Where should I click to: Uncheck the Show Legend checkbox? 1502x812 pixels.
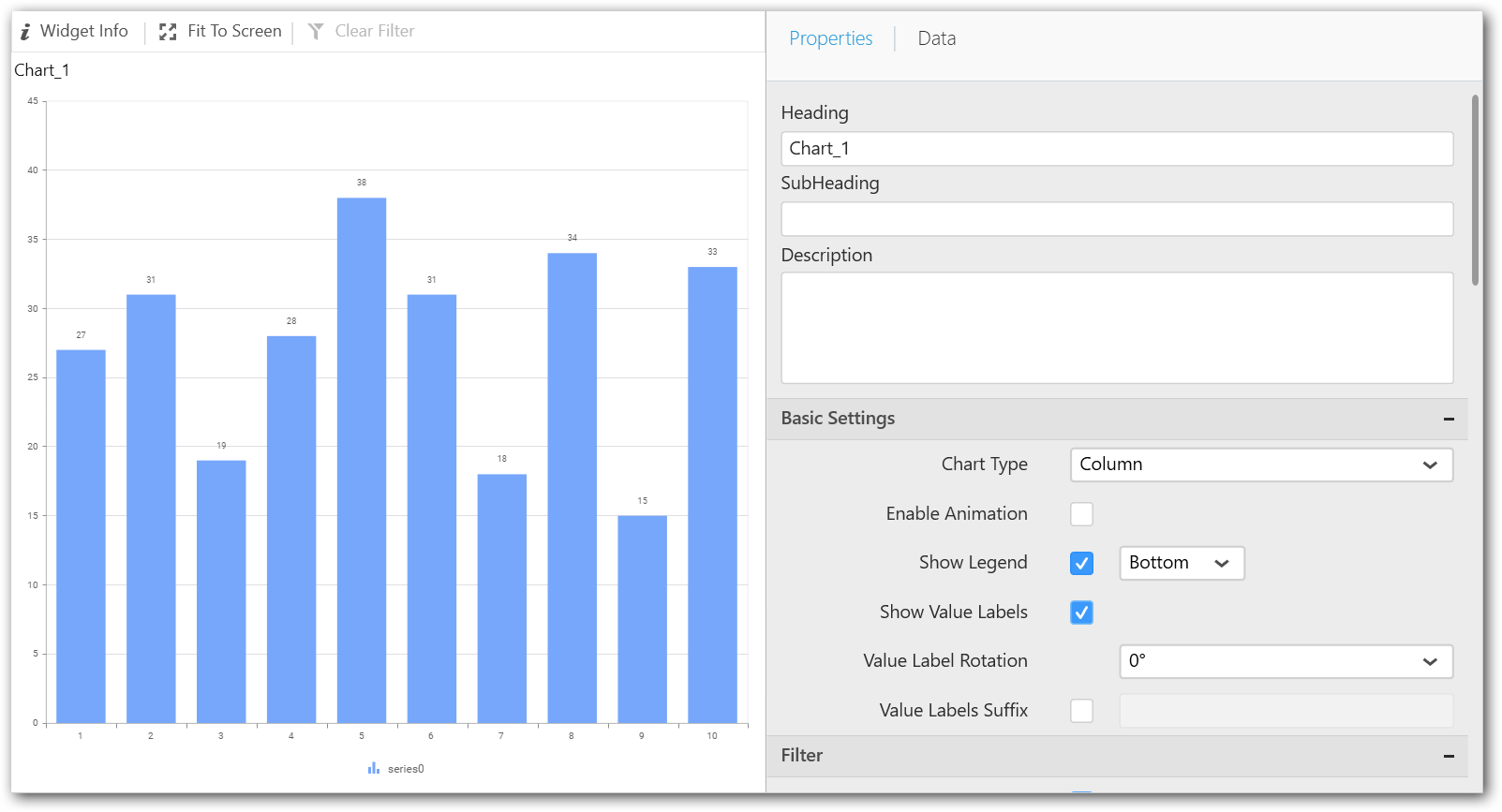click(1081, 563)
